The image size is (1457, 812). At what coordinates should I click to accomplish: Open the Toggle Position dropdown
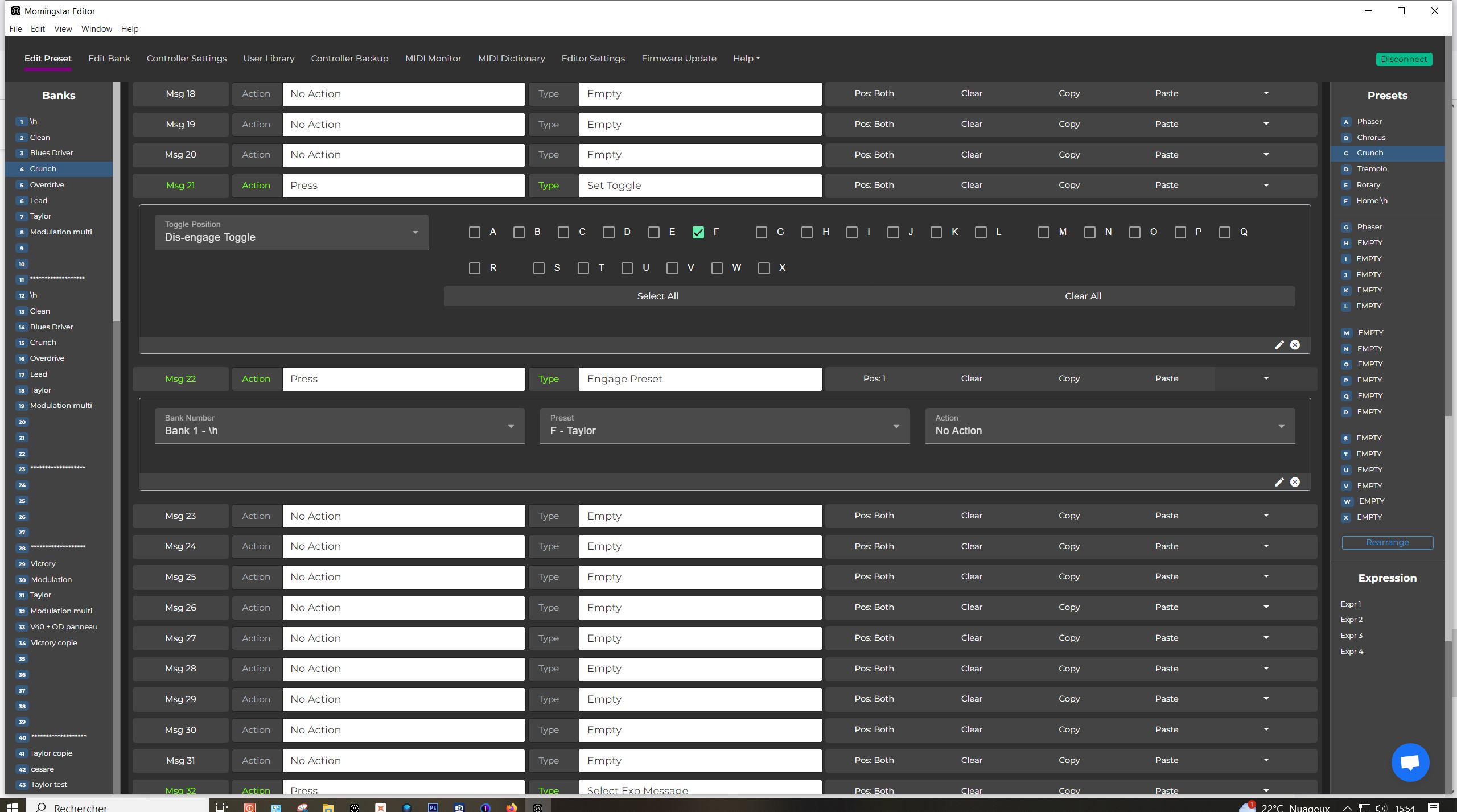coord(291,232)
